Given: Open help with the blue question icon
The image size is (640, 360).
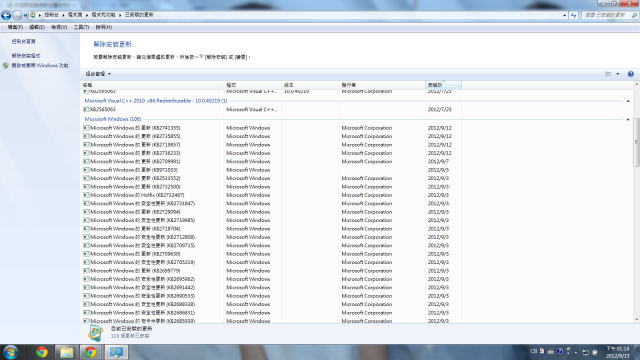Looking at the screenshot, I should (631, 74).
